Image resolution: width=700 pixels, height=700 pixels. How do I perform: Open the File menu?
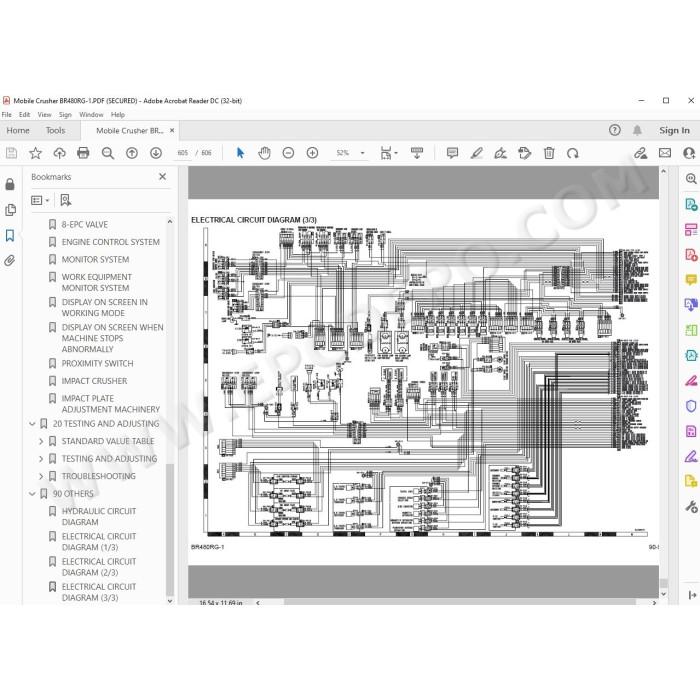(x=7, y=115)
